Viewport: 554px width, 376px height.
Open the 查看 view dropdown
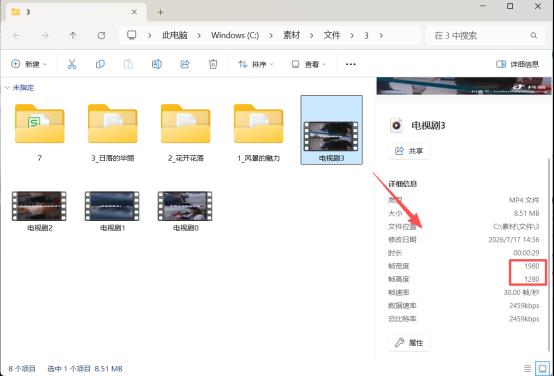click(x=309, y=64)
